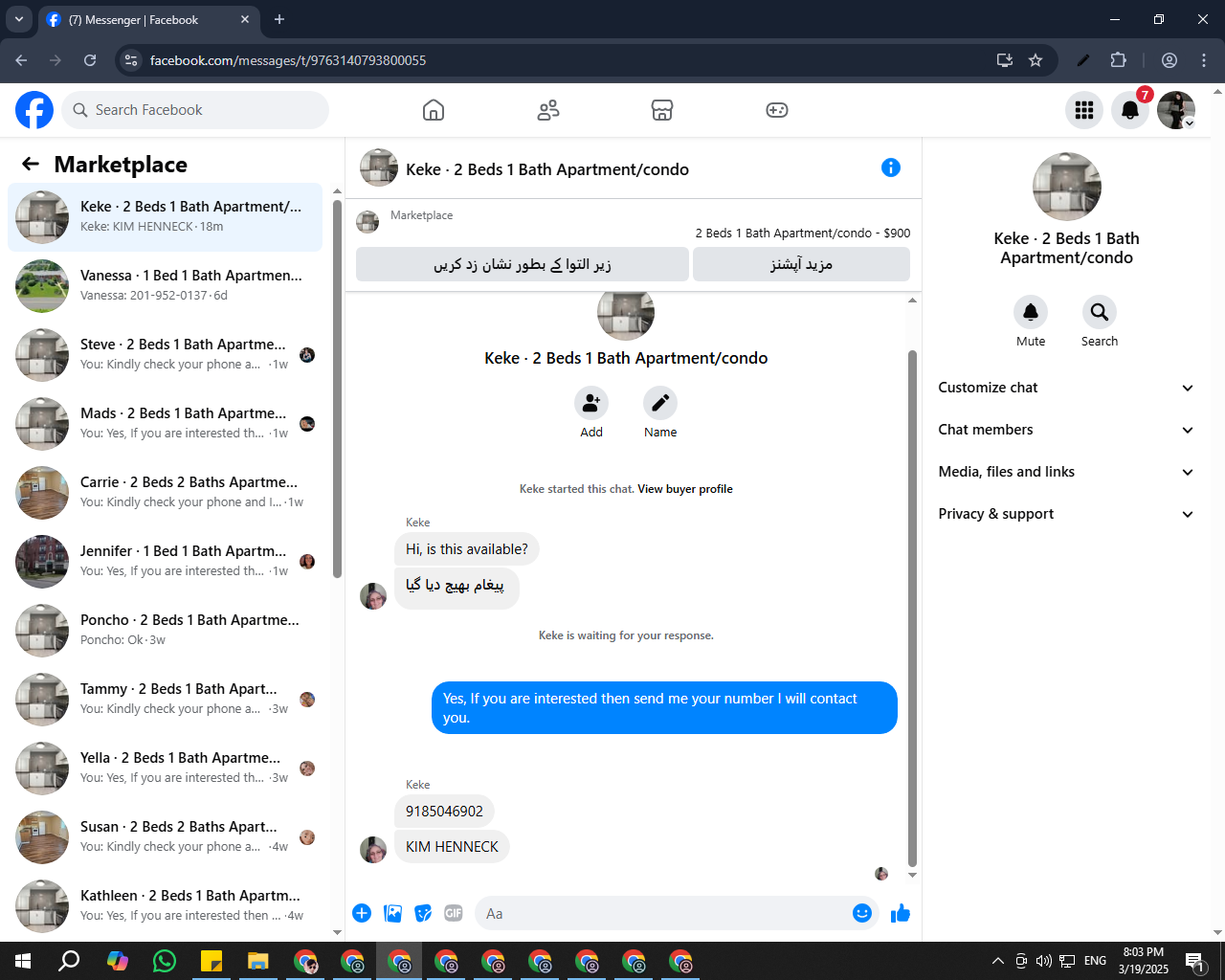Click the mark as pending Urdu button

(x=523, y=264)
